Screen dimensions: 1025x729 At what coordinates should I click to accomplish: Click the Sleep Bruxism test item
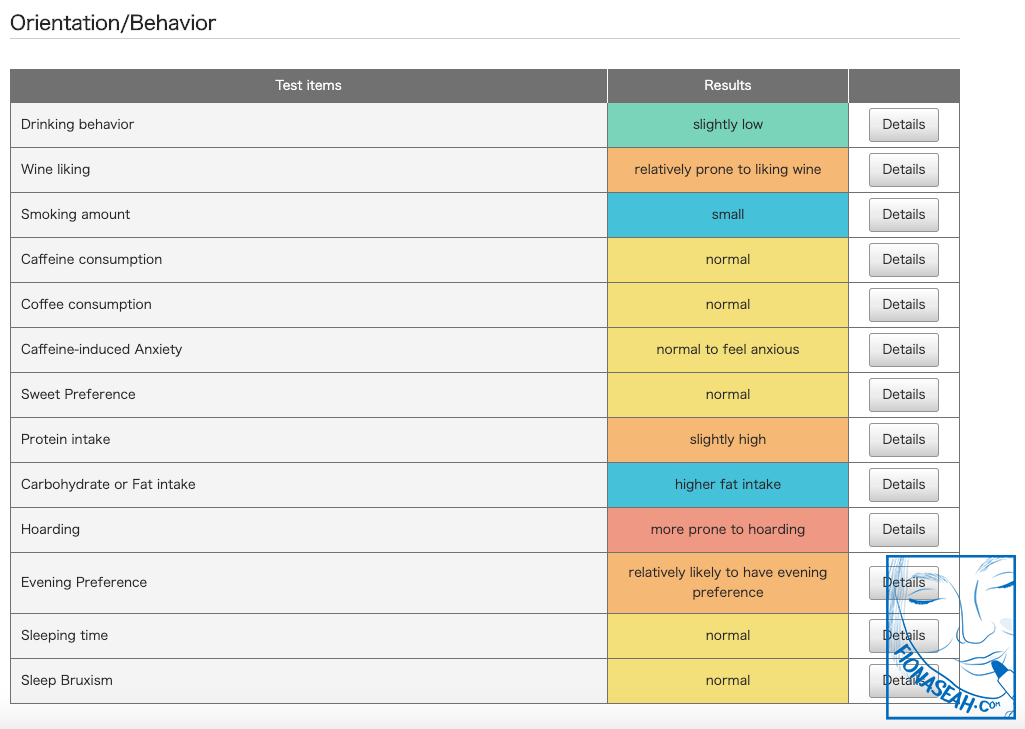click(x=67, y=681)
